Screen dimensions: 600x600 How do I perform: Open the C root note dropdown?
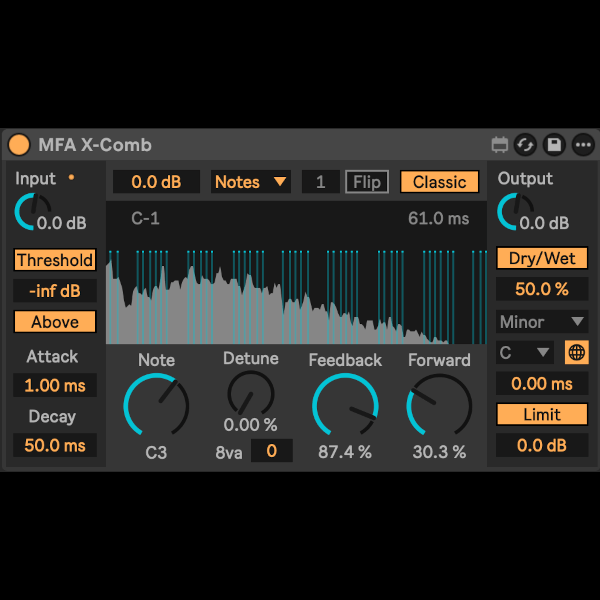pyautogui.click(x=525, y=352)
